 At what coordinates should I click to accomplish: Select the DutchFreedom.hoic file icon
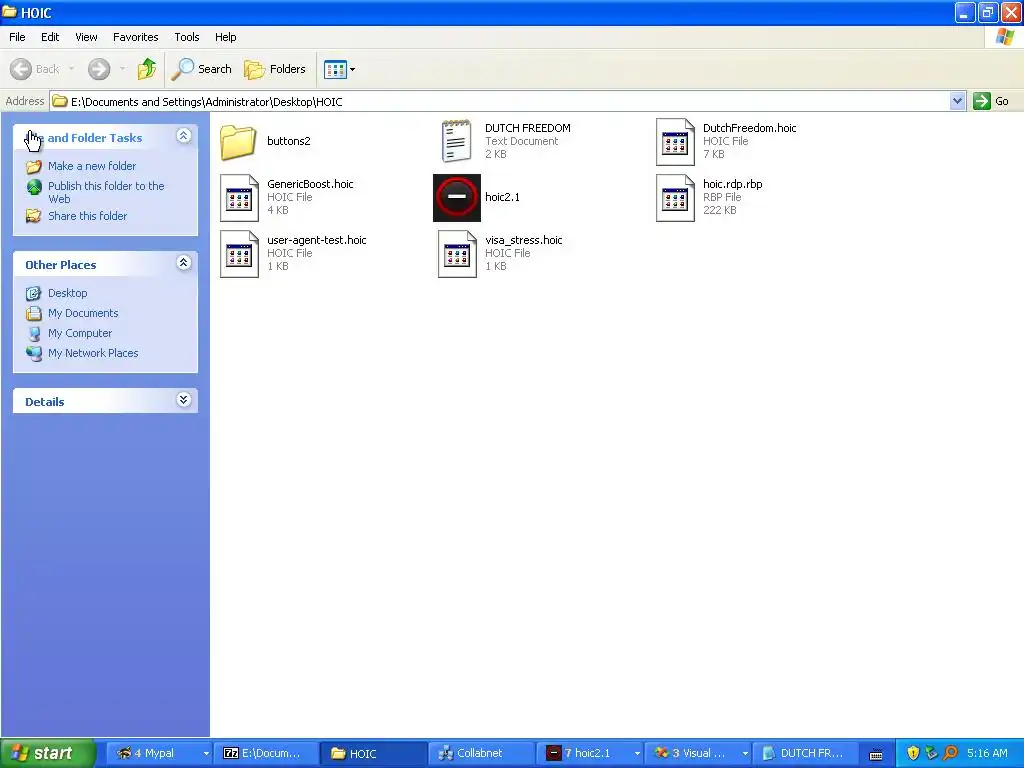675,142
